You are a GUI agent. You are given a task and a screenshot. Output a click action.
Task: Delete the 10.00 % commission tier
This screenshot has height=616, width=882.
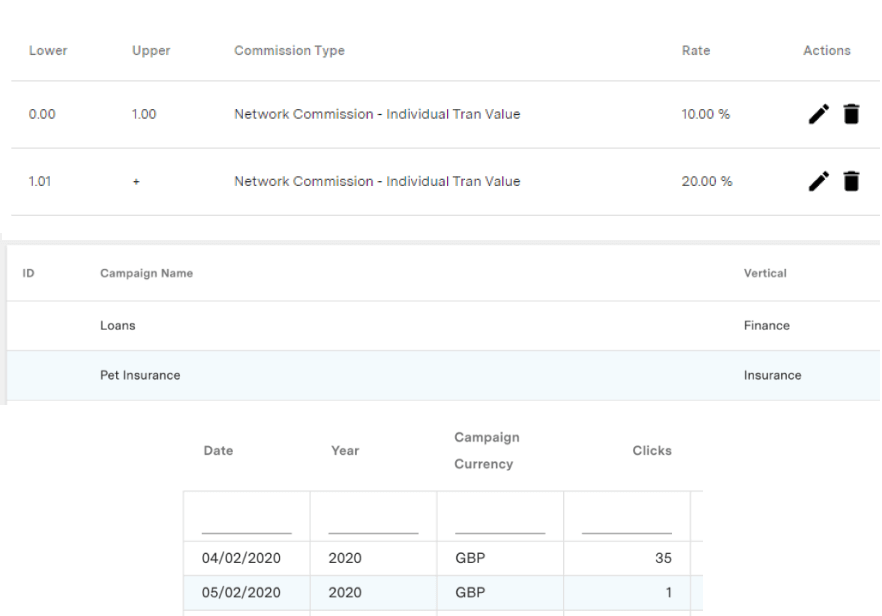851,114
